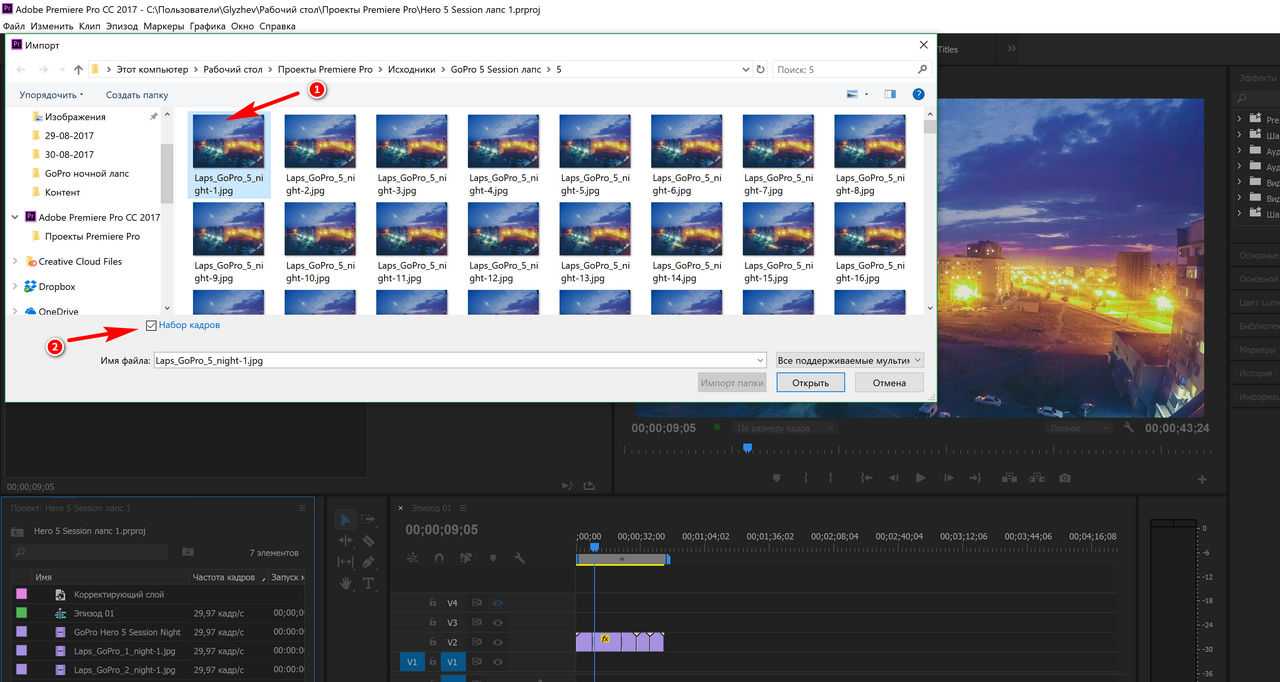Viewport: 1280px width, 682px height.
Task: Expand the Dropbox tree node
Action: tap(14, 287)
